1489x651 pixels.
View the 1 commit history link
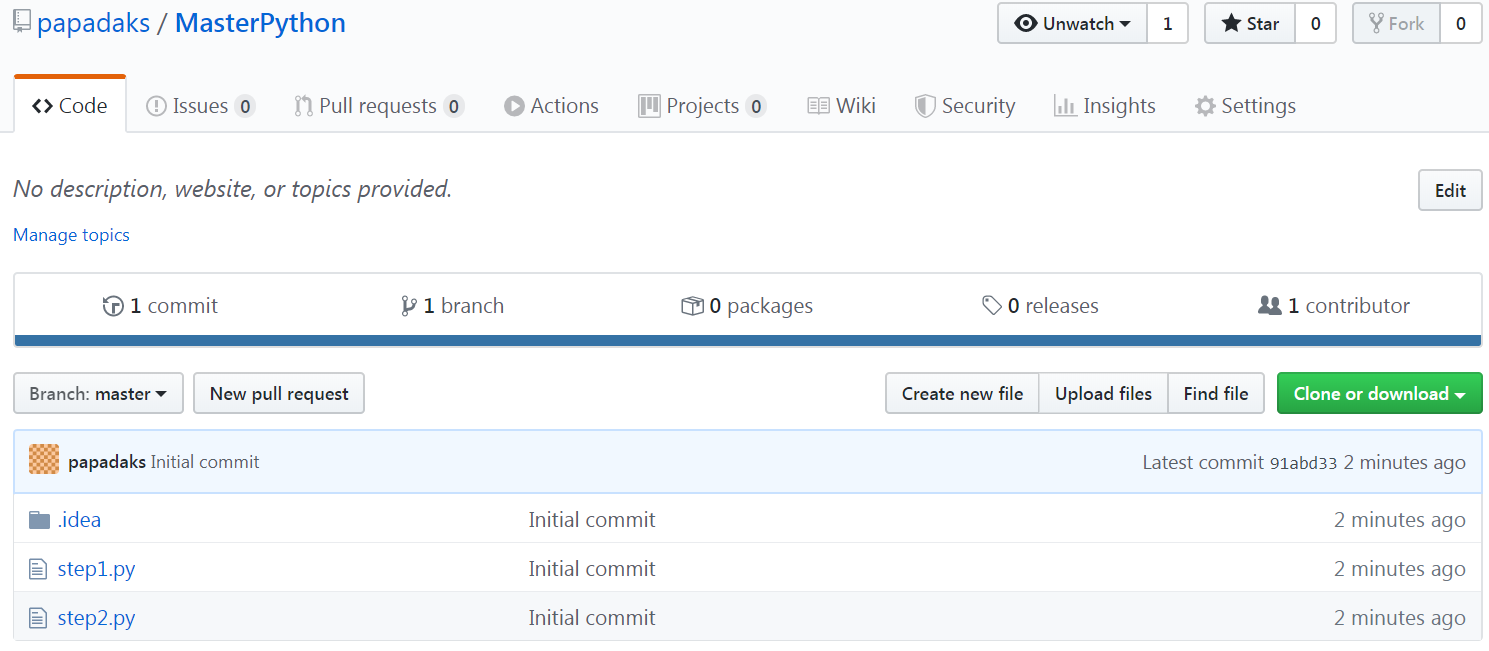pos(160,306)
